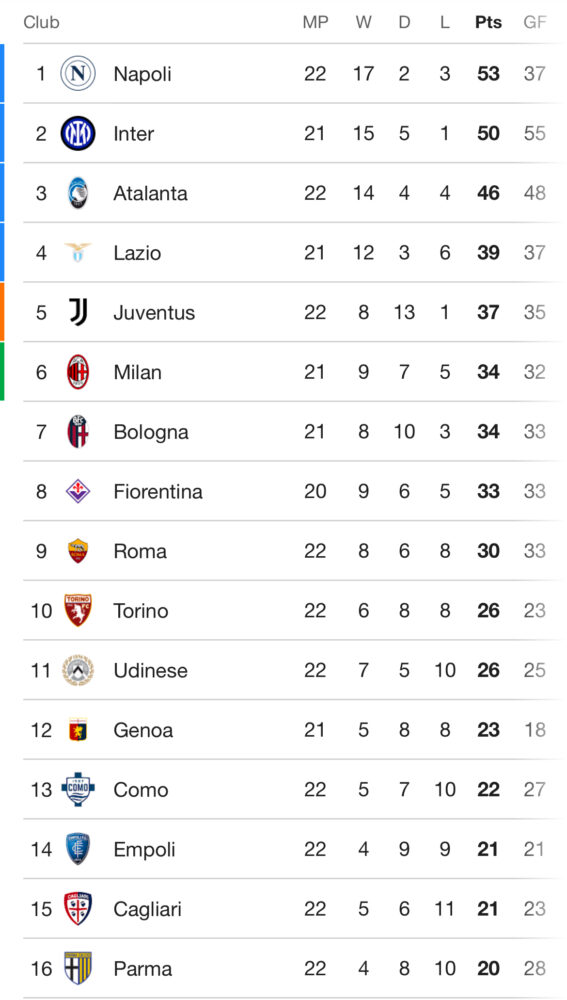Select the Parma shield crest
This screenshot has height=1000, width=567.
(78, 968)
